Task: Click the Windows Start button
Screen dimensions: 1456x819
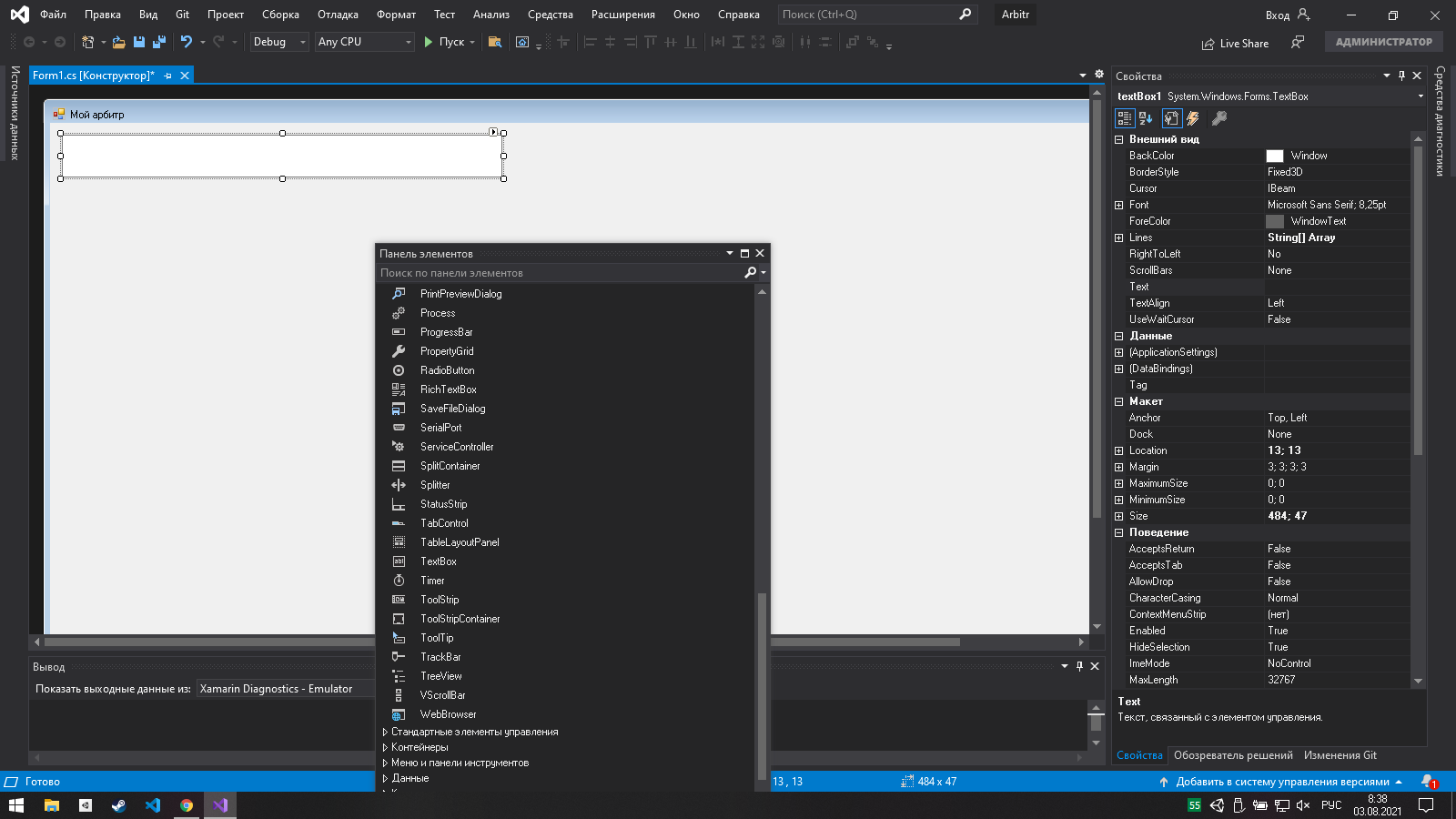Action: tap(16, 805)
